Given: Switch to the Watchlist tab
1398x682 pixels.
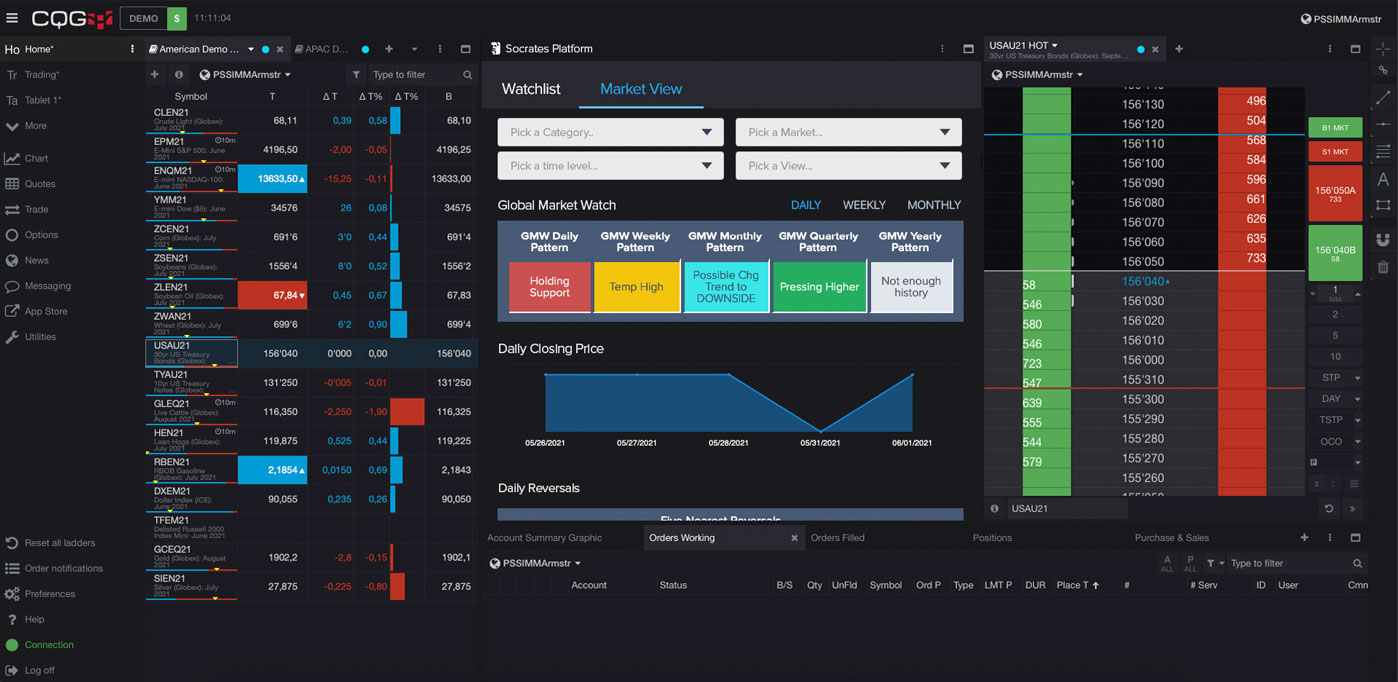Looking at the screenshot, I should (531, 89).
